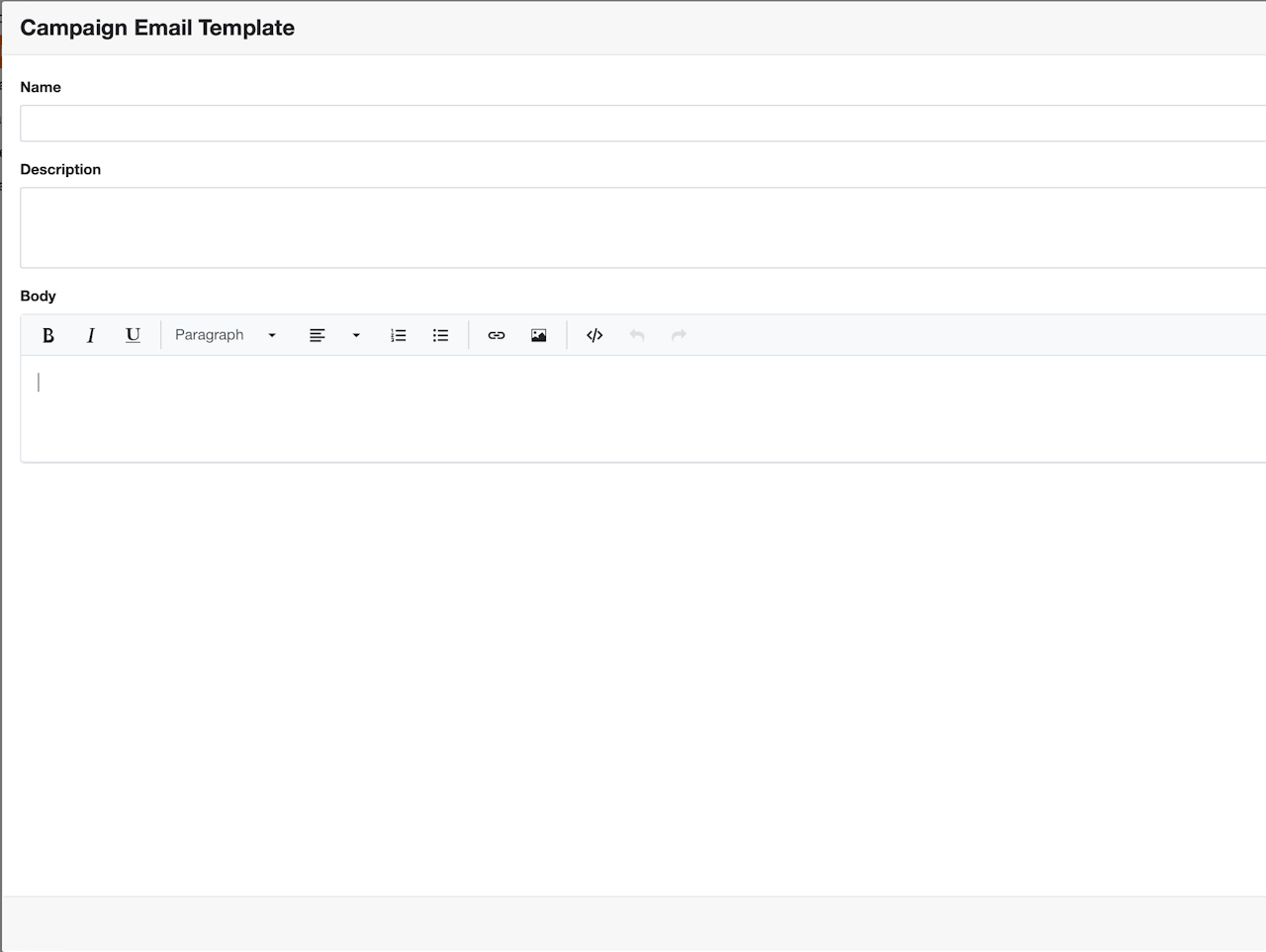This screenshot has height=952, width=1266.
Task: Apply left text alignment with the align icon
Action: pyautogui.click(x=317, y=335)
